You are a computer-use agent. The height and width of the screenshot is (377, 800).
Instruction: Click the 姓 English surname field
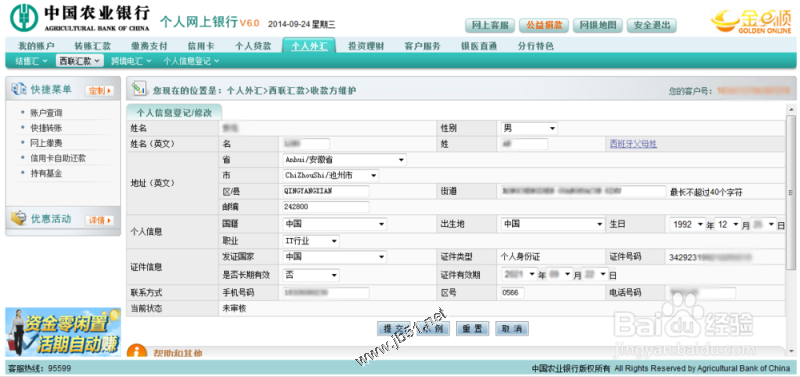tap(524, 144)
